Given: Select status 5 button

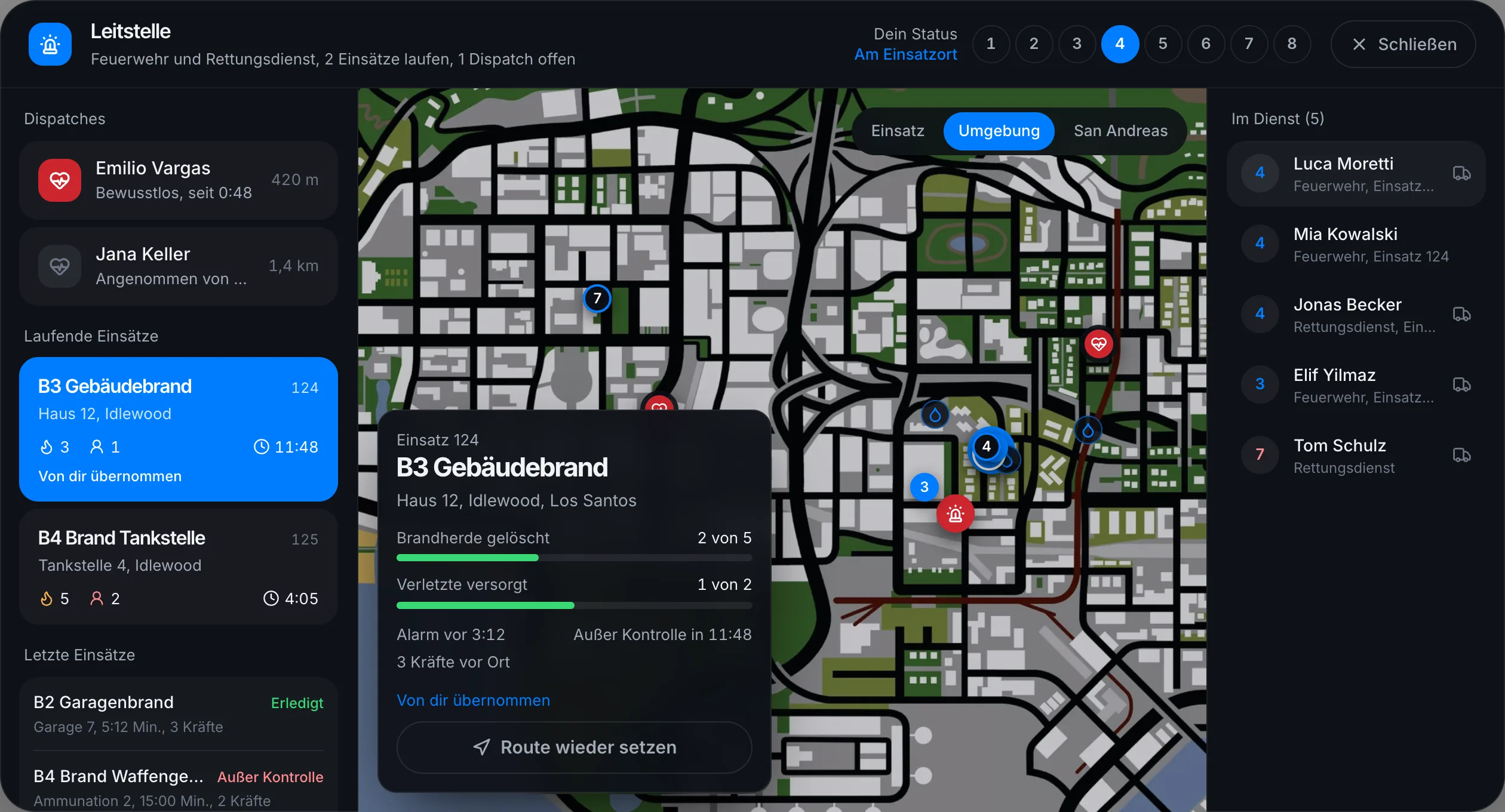Looking at the screenshot, I should click(1163, 44).
